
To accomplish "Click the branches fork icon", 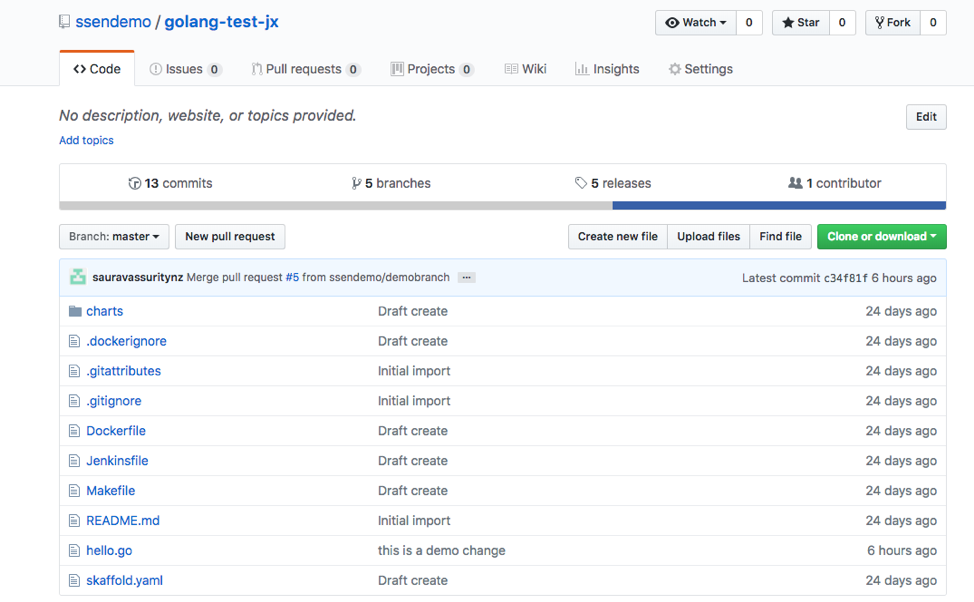I will coord(356,183).
